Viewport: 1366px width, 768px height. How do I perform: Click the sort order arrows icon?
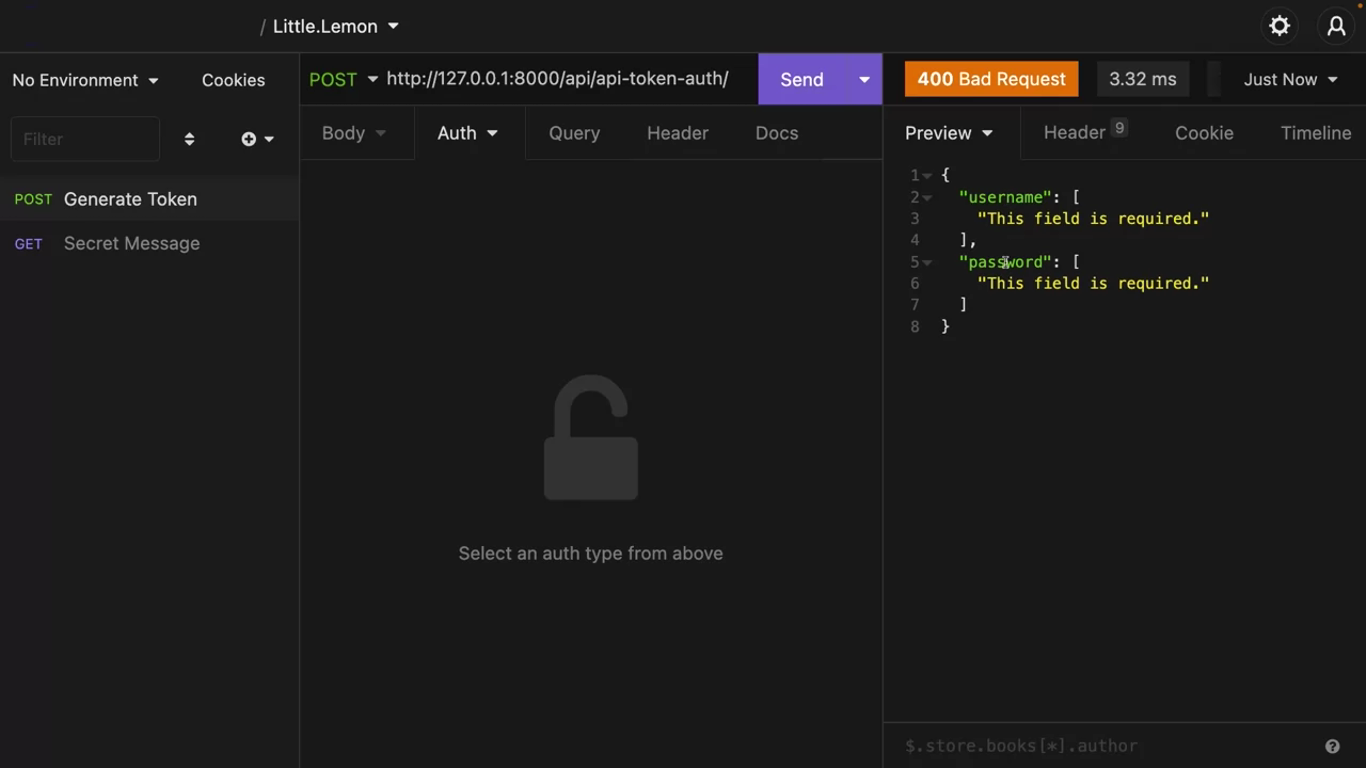[x=189, y=139]
